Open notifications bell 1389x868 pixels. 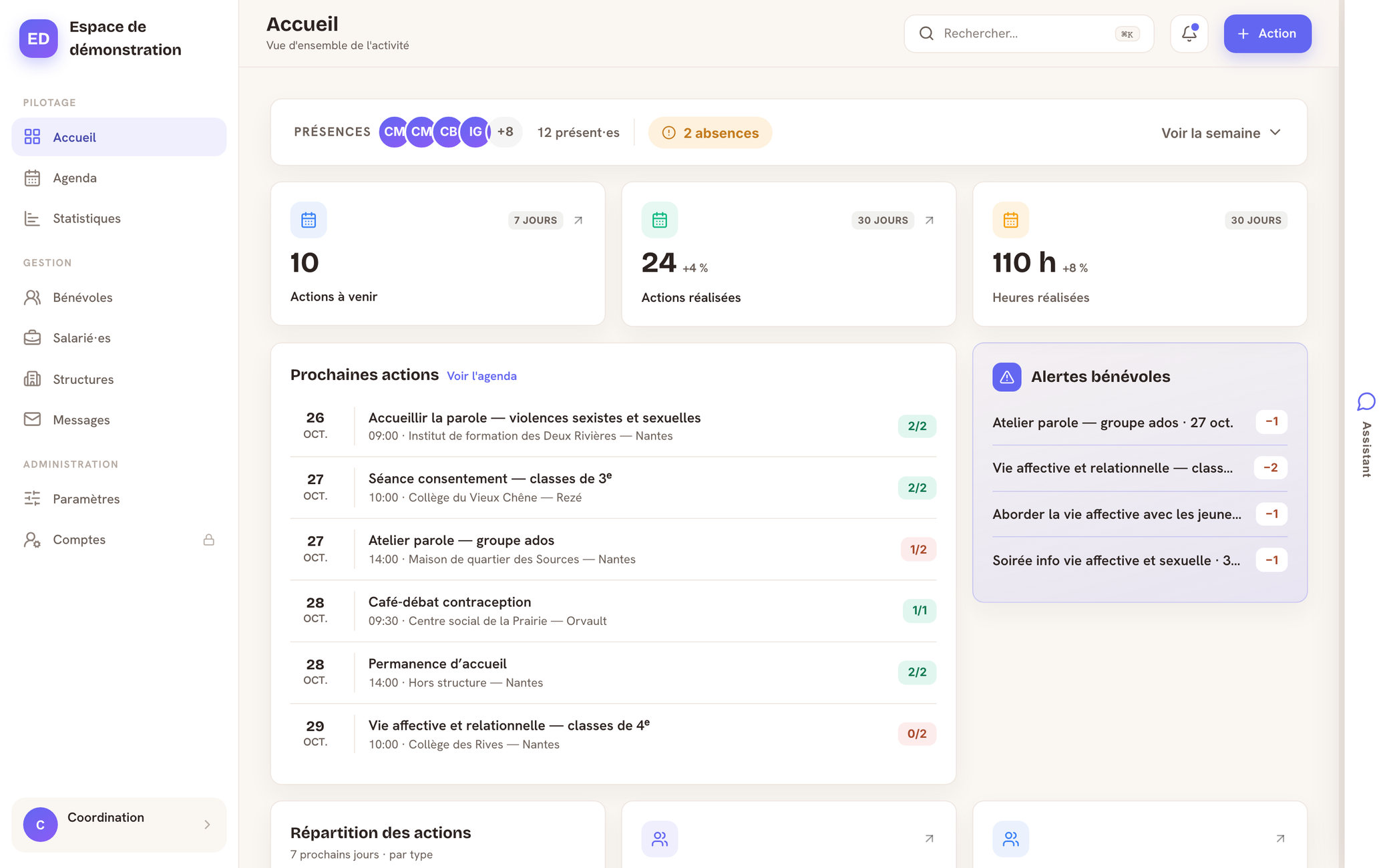coord(1189,33)
